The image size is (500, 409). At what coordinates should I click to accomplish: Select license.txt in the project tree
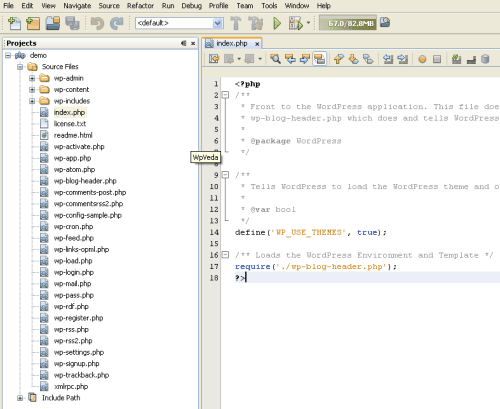(x=70, y=124)
